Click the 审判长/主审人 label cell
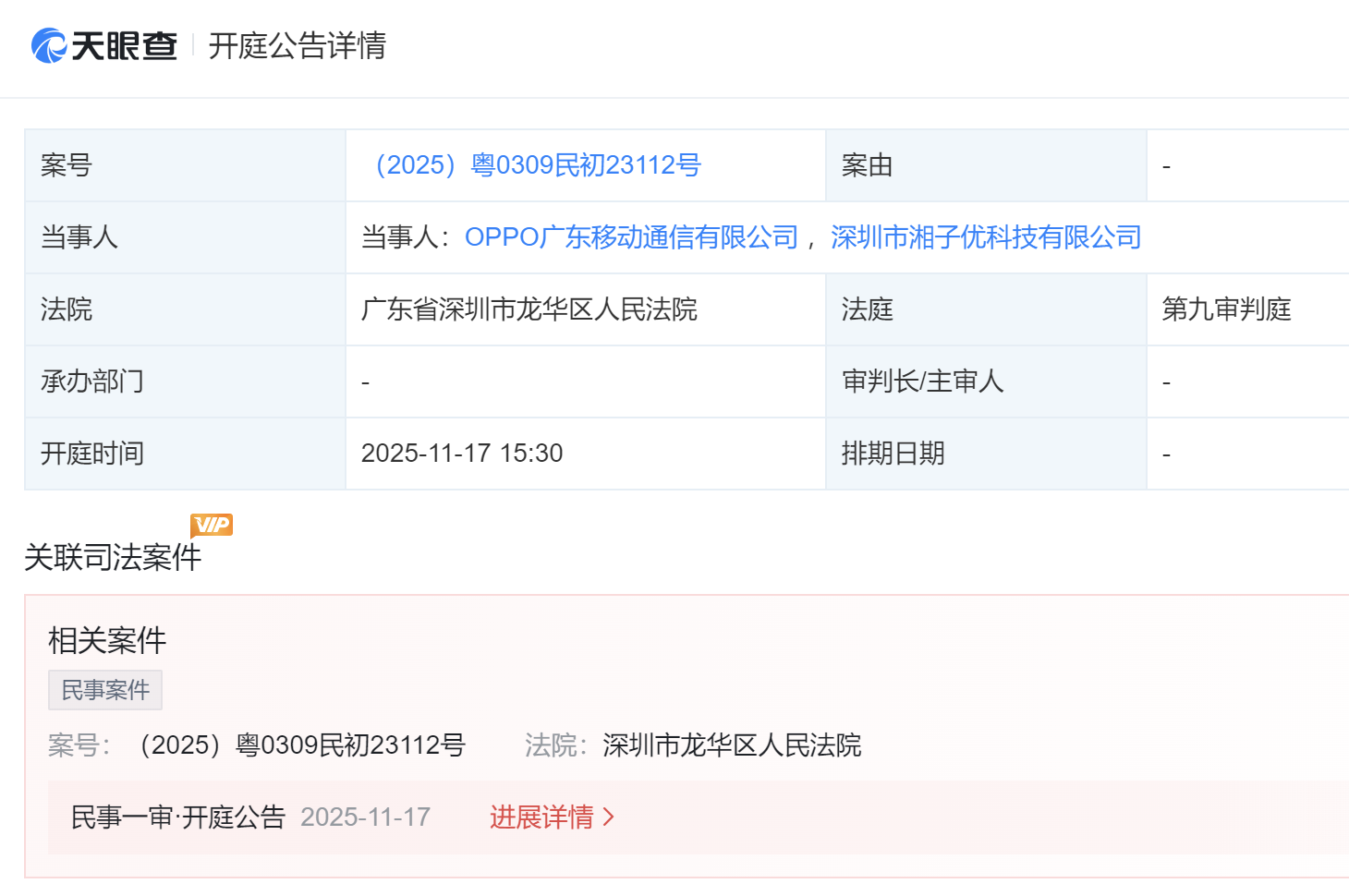Viewport: 1349px width, 896px height. click(986, 381)
